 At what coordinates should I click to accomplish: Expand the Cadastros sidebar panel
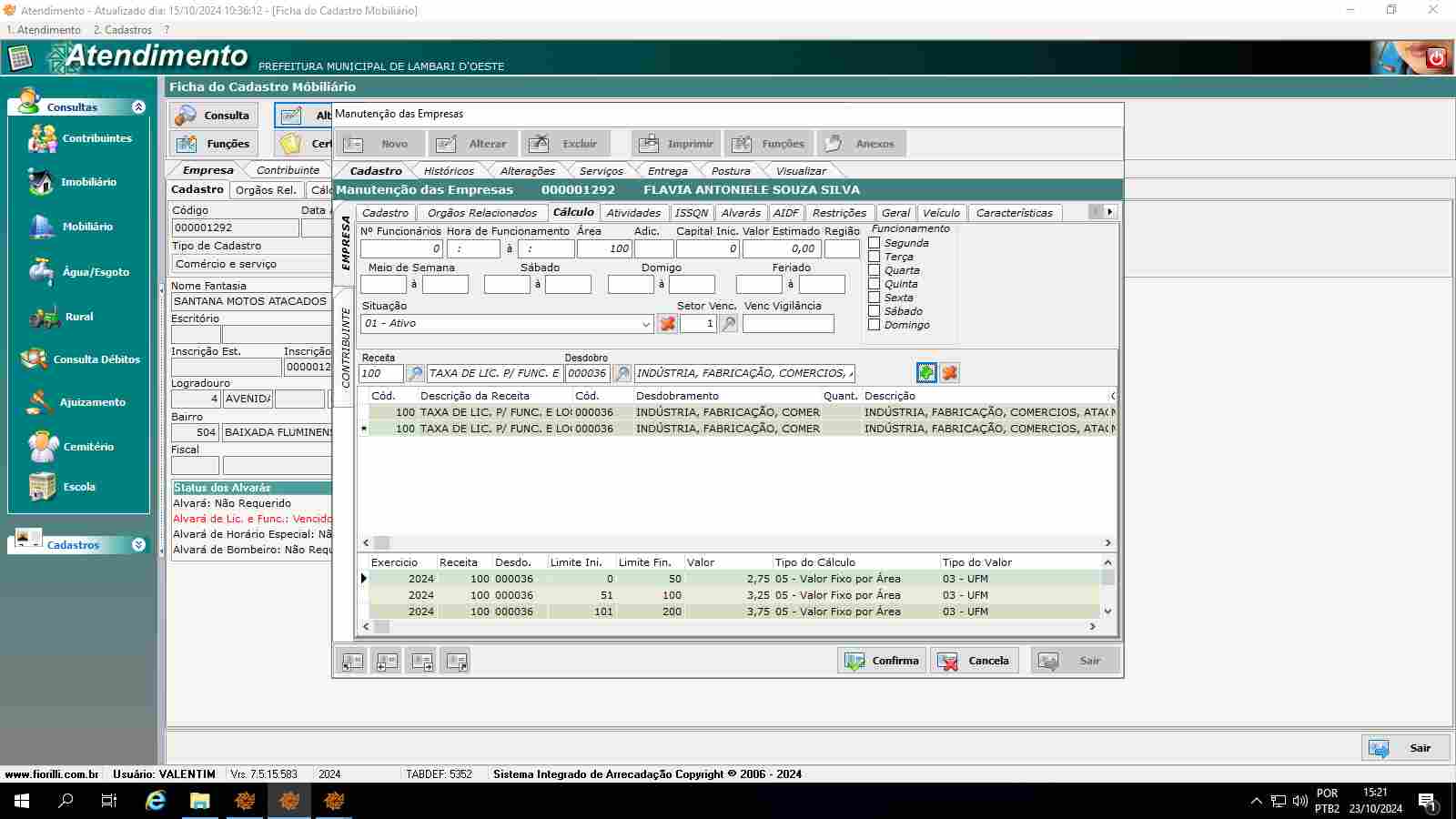(x=138, y=545)
